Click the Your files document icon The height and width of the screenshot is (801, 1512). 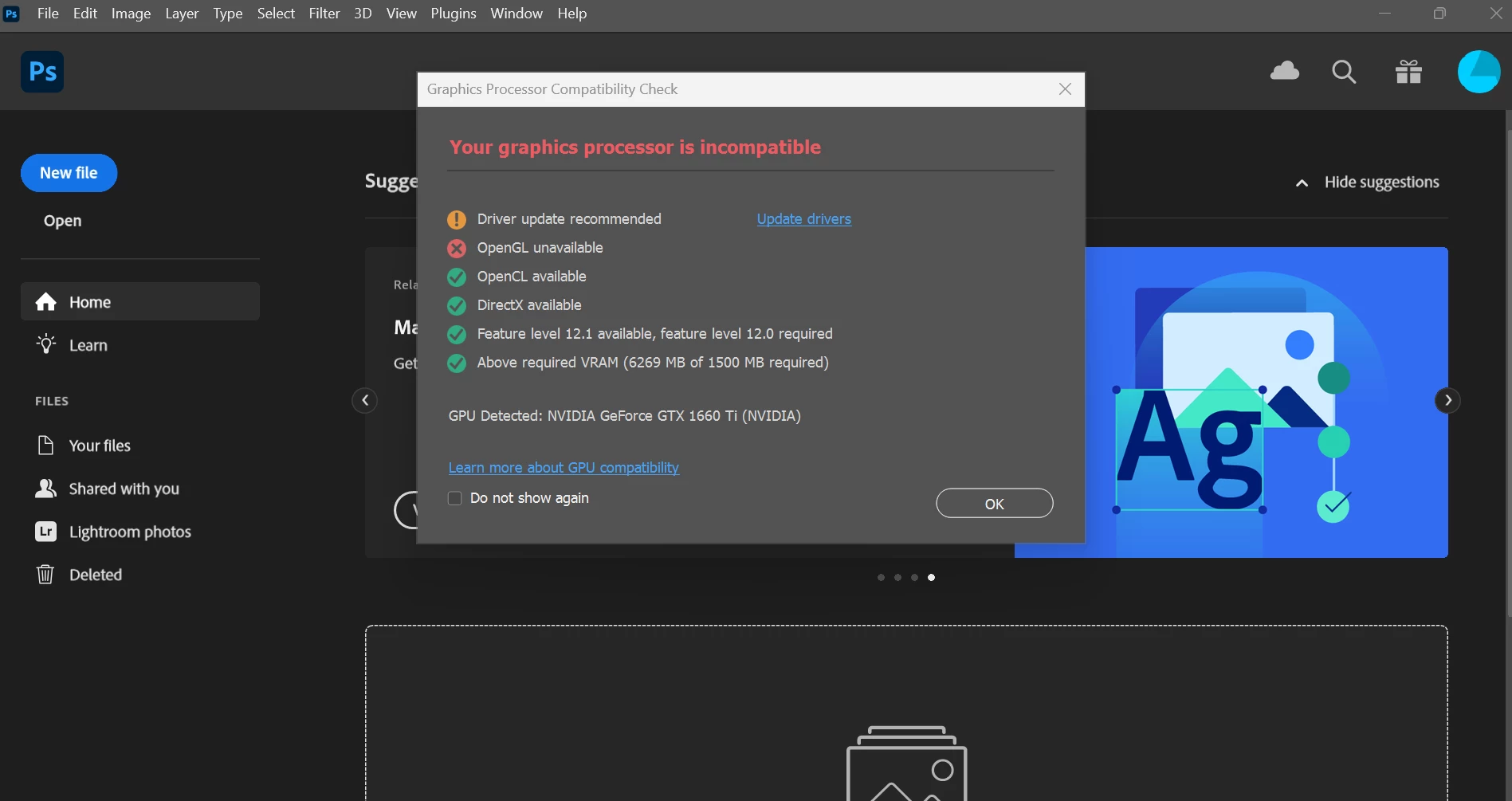click(45, 445)
